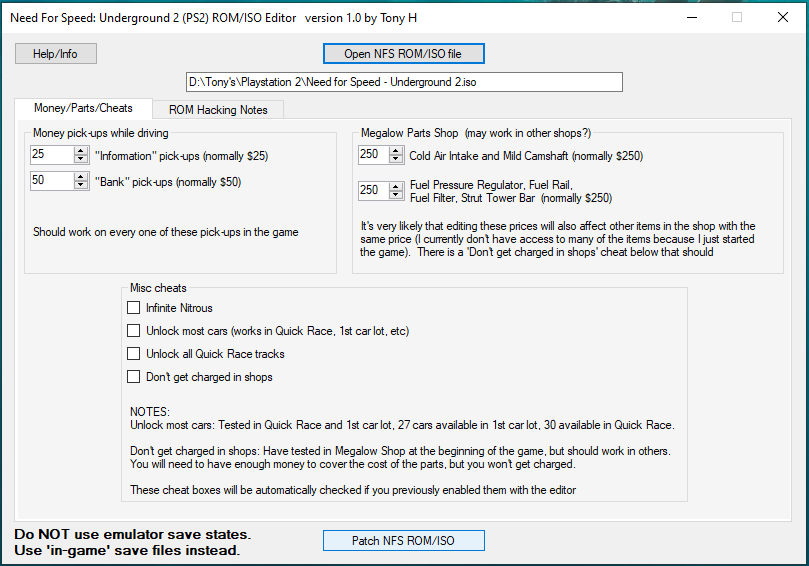Open the ROM Hacking Notes tab
The image size is (809, 566).
coord(218,110)
